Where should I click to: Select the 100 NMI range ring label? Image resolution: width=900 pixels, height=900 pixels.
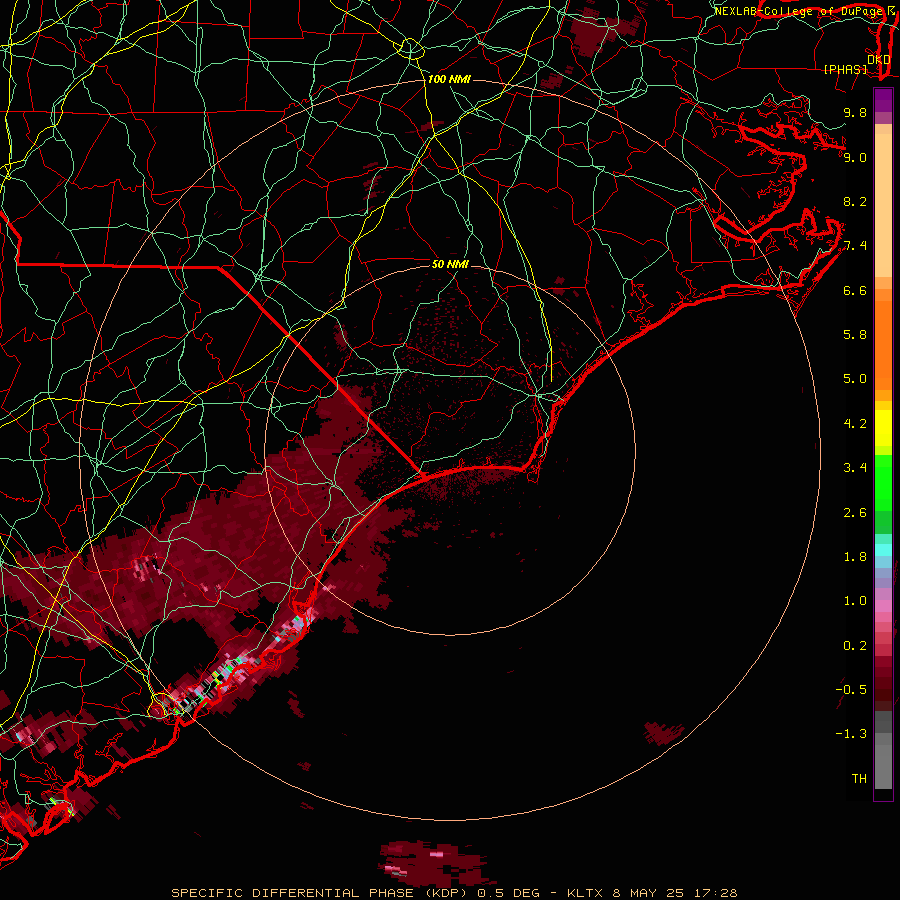(x=449, y=79)
